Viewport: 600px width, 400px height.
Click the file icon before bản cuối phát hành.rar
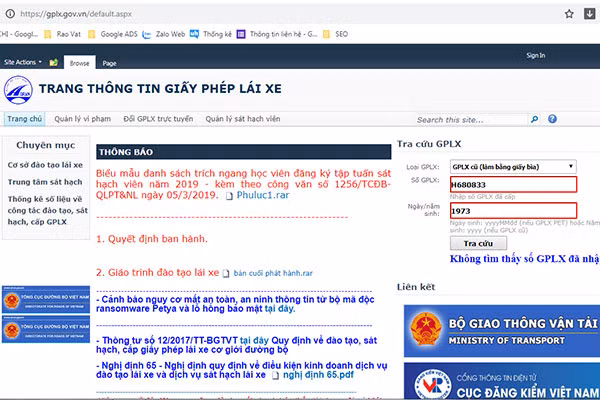coord(226,273)
